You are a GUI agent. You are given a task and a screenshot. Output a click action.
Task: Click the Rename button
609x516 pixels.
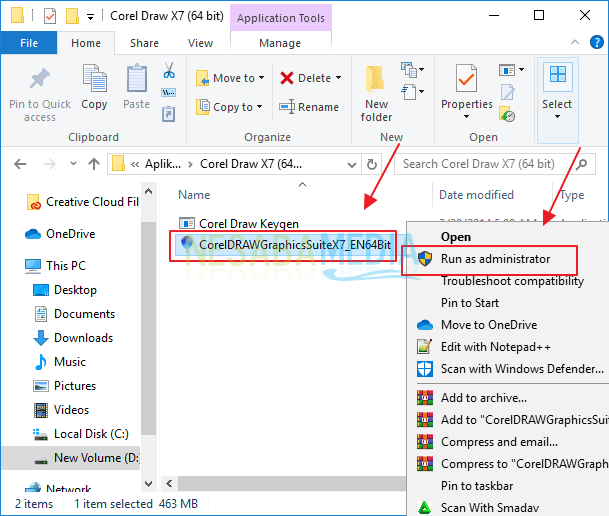(x=309, y=107)
